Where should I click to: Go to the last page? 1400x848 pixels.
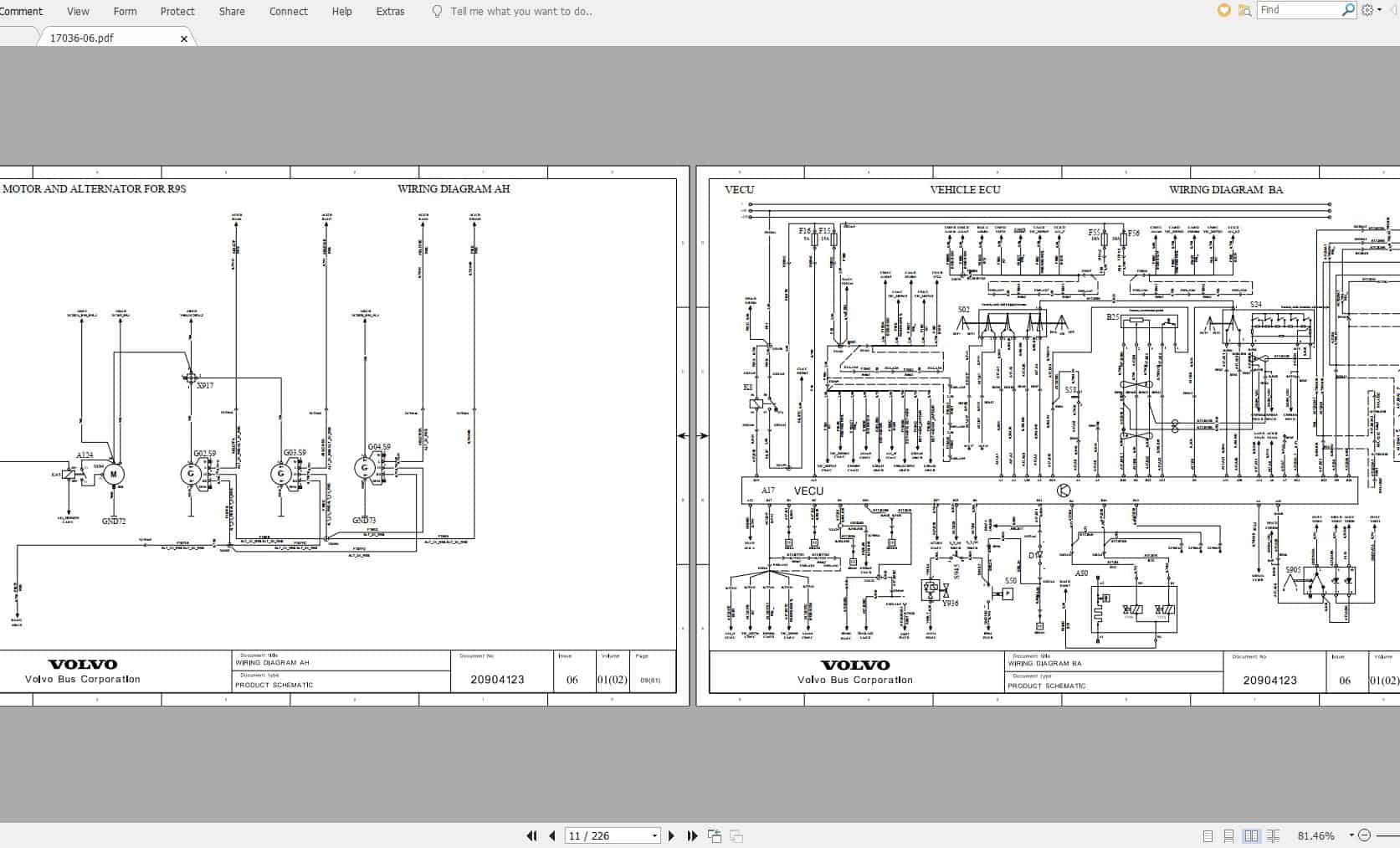click(694, 835)
